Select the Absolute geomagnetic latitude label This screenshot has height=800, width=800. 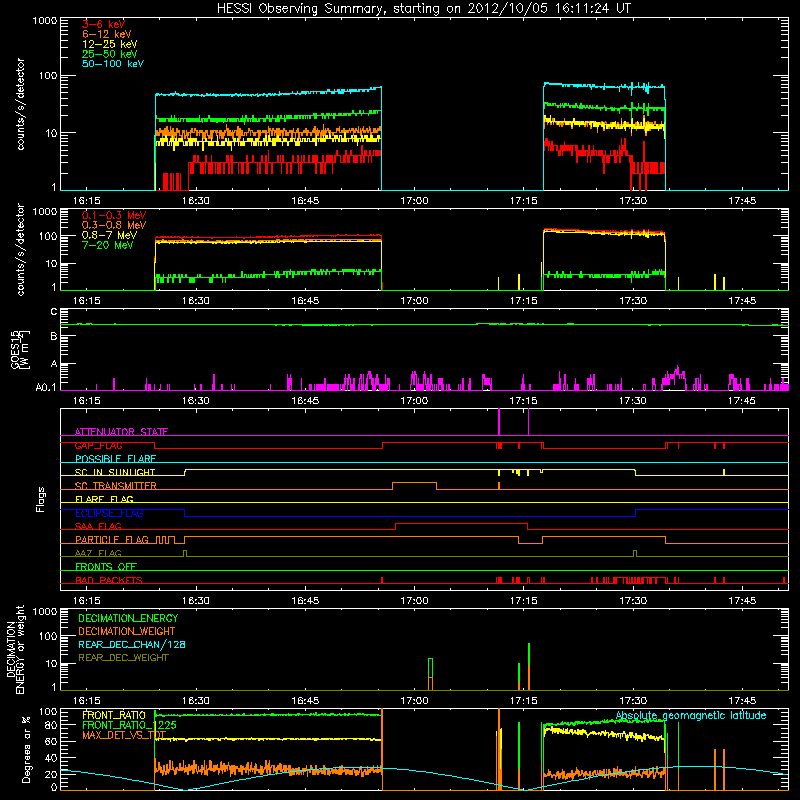click(x=691, y=715)
